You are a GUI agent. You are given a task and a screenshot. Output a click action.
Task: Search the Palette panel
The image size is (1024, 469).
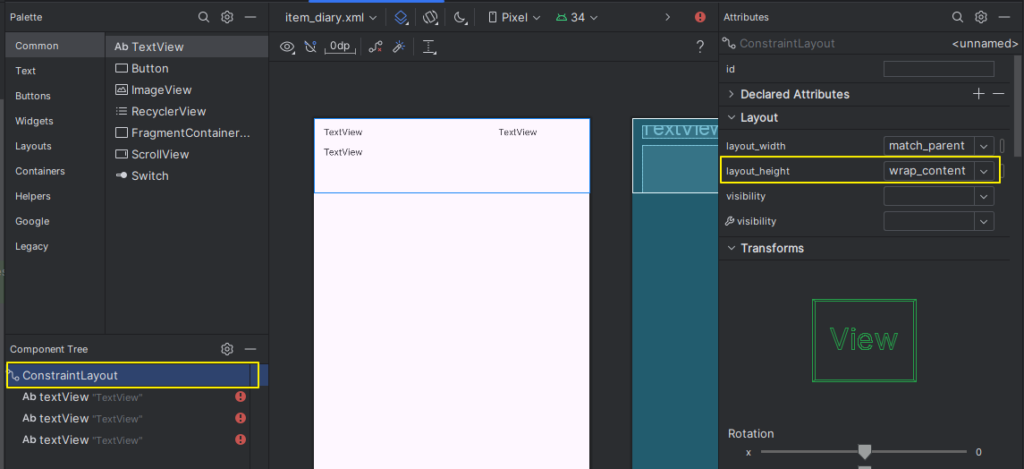coord(204,17)
